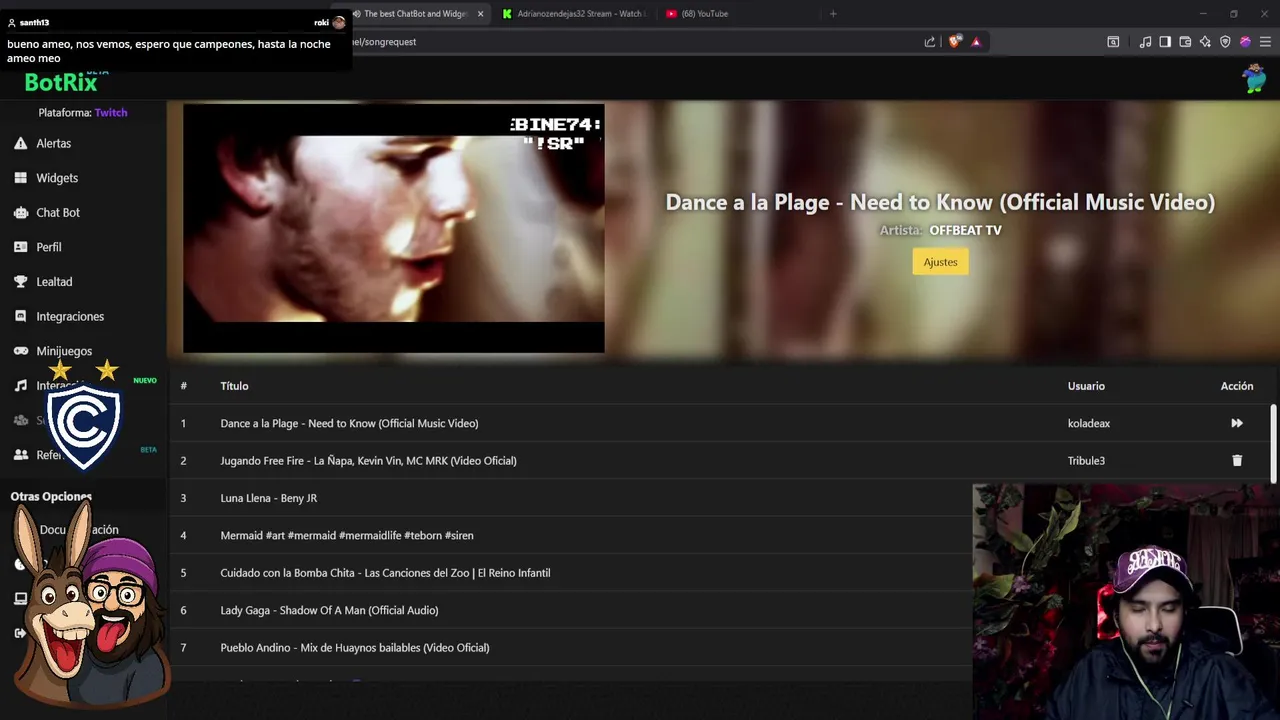This screenshot has width=1280, height=720.
Task: Click the Twitch platform link
Action: coord(111,113)
